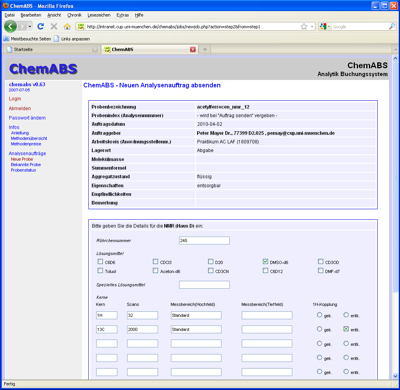Viewport: 400px width, 390px height.
Task: Expand the URL bar history dropdown
Action: coord(312,26)
